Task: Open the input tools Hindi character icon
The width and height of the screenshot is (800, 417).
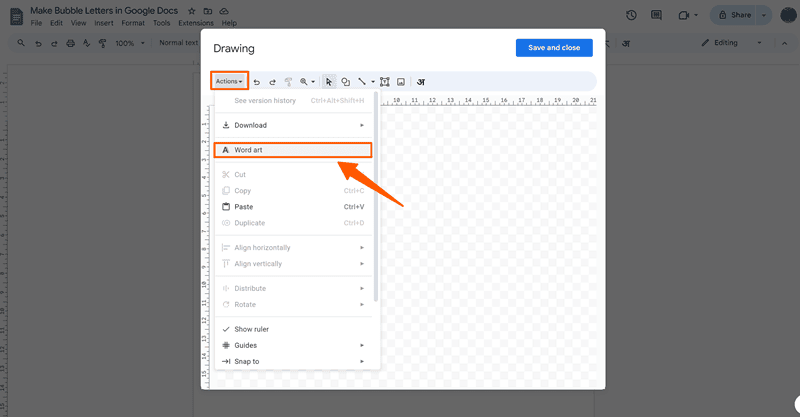Action: [420, 81]
